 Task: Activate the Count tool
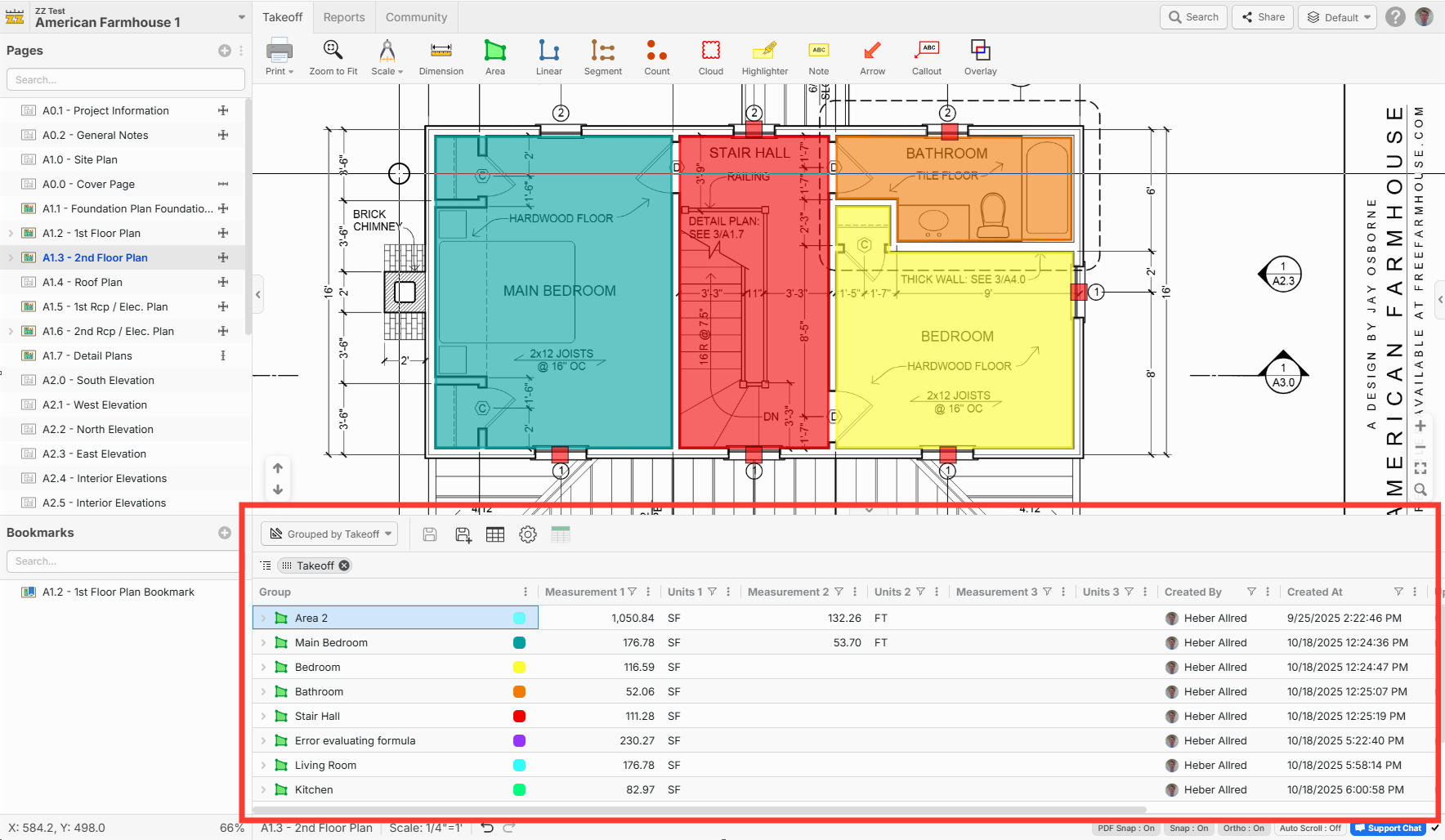[x=656, y=57]
